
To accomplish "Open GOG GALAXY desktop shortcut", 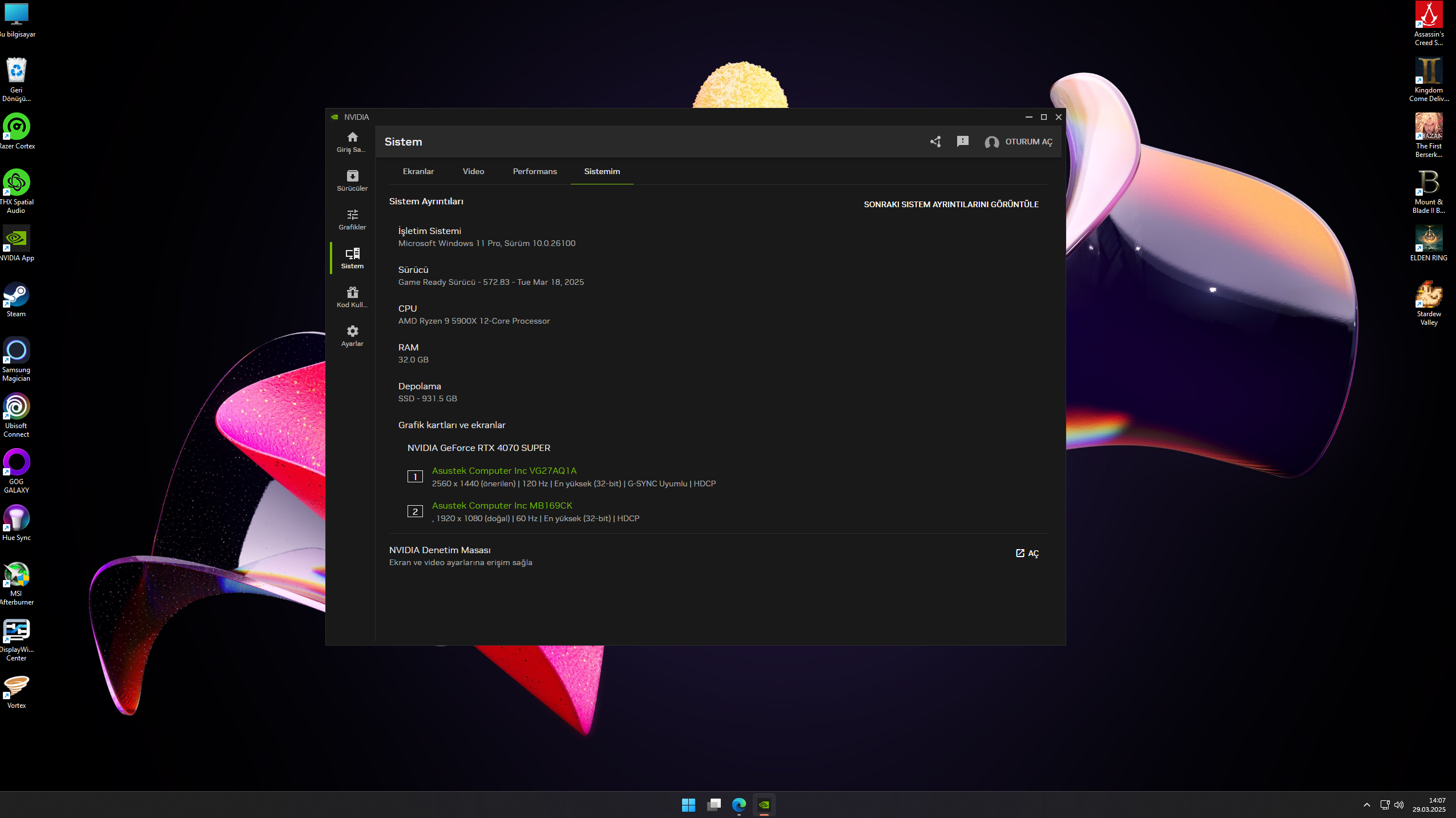I will click(x=17, y=471).
